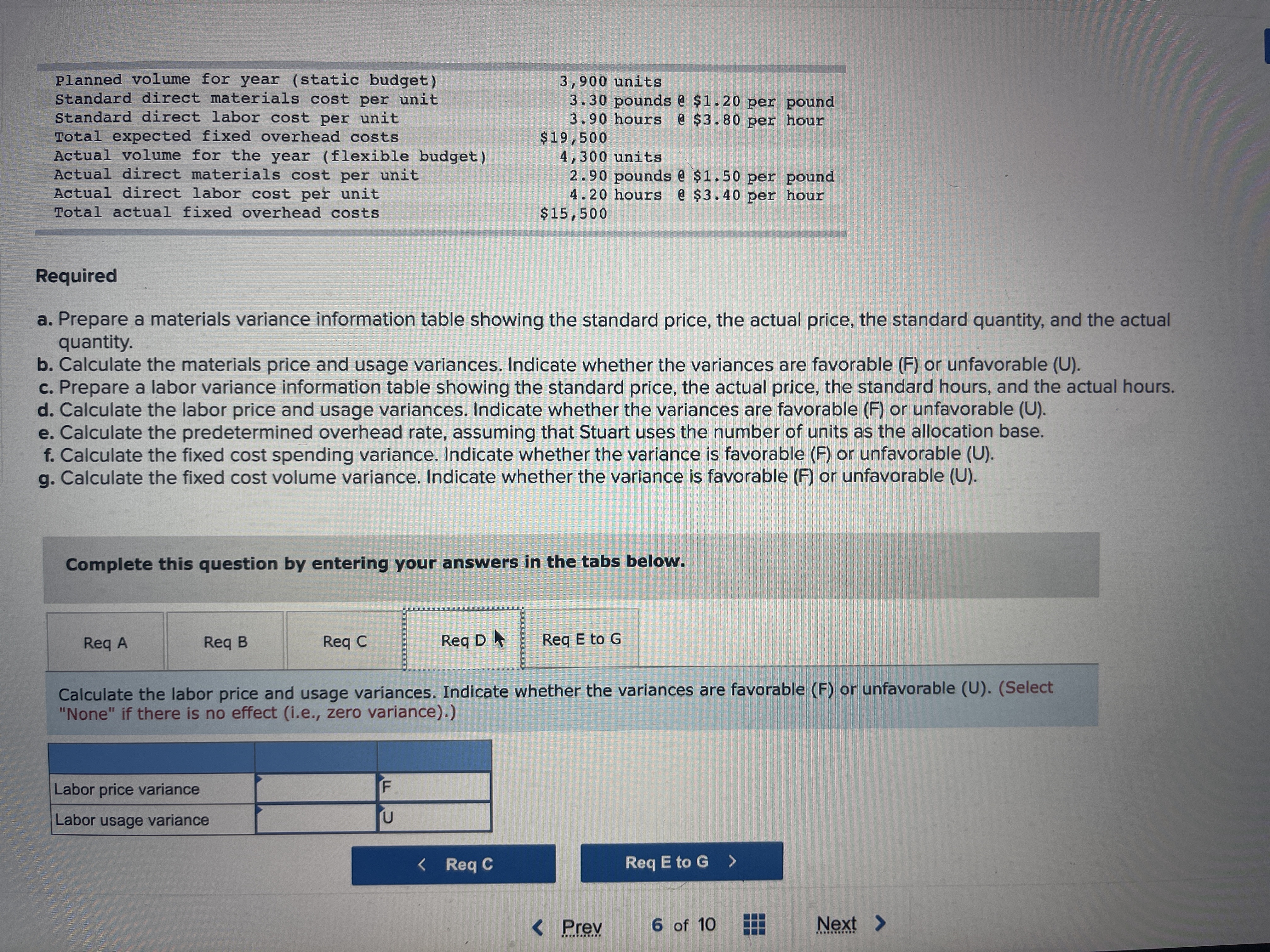Open labor price variance F/U dropdown

[x=434, y=787]
